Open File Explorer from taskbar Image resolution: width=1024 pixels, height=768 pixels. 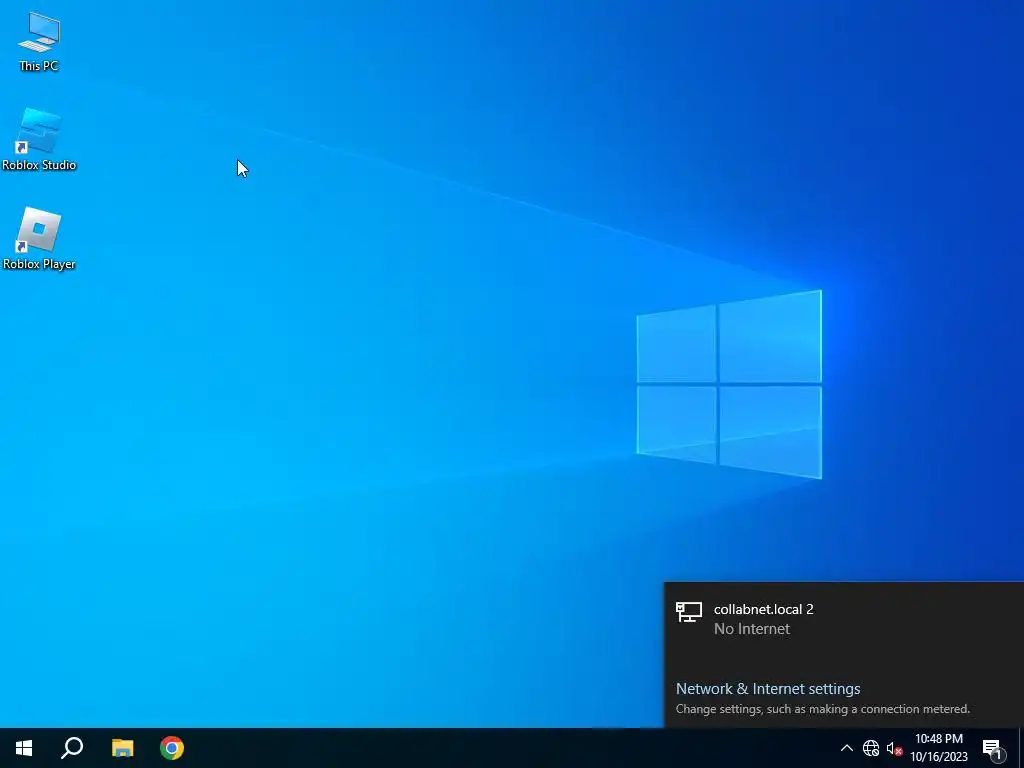[x=122, y=748]
